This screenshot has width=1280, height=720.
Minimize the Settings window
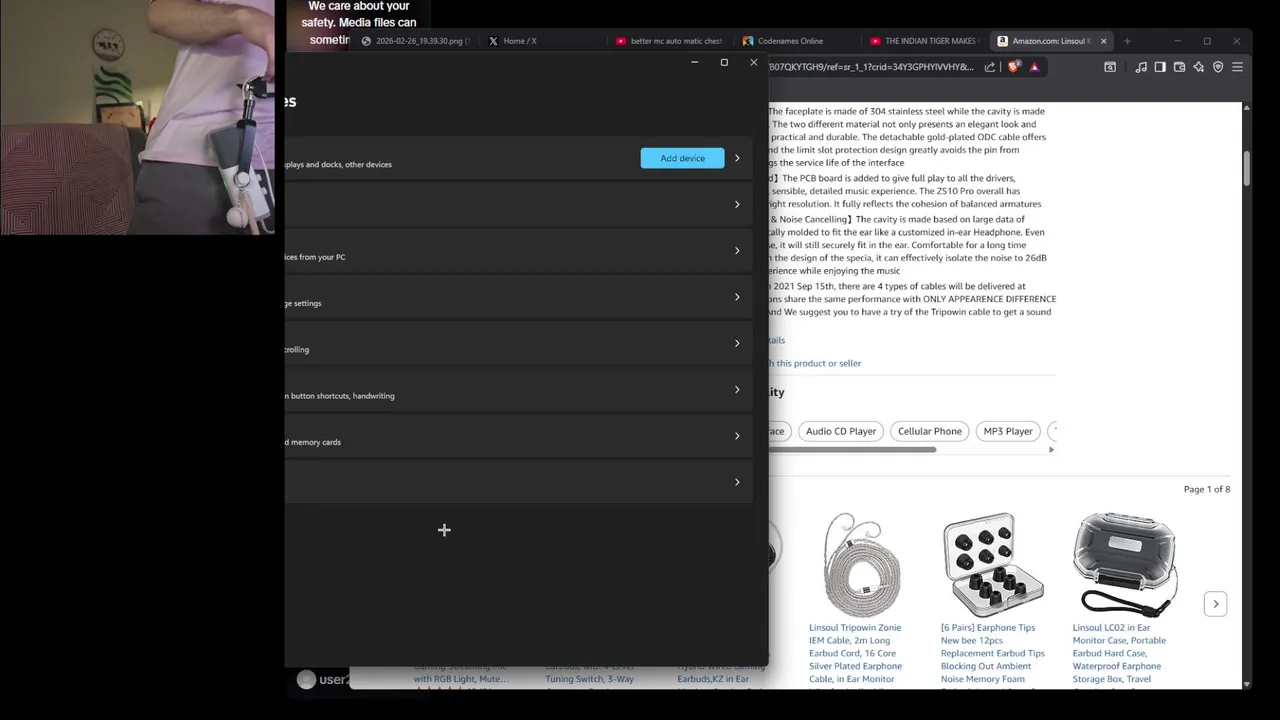695,62
